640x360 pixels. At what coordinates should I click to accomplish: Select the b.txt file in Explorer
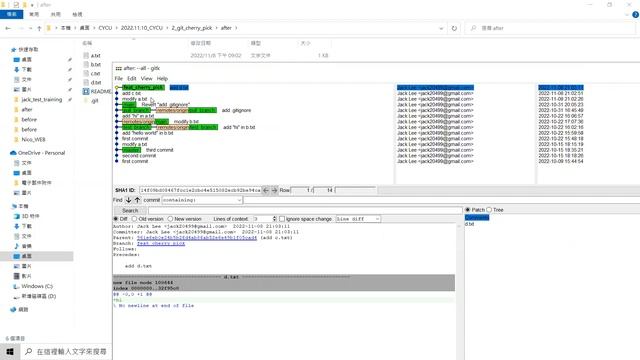(96, 64)
